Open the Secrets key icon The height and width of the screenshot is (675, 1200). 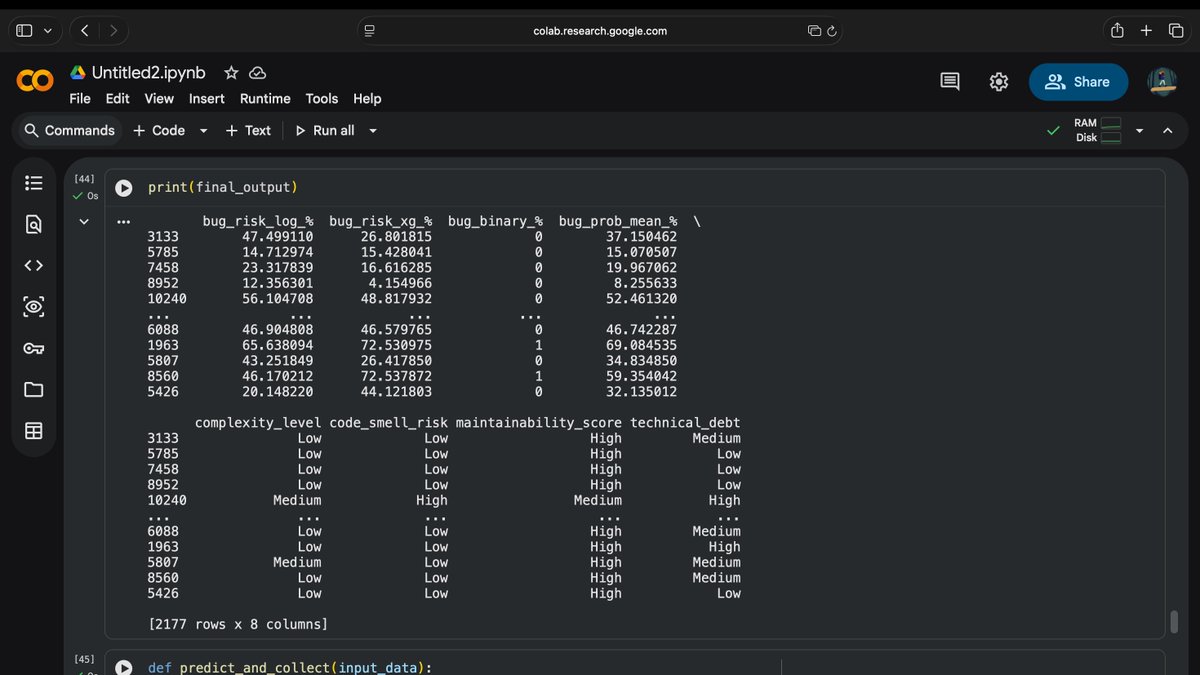coord(34,348)
